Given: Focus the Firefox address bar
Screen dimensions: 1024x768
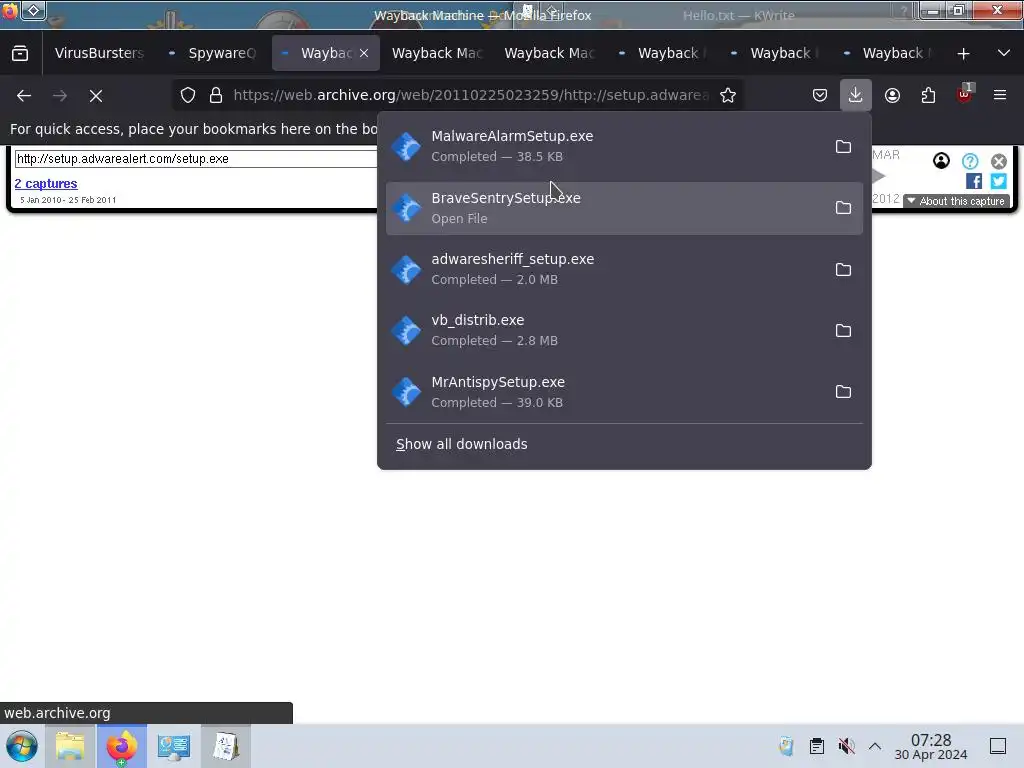Looking at the screenshot, I should tap(470, 95).
